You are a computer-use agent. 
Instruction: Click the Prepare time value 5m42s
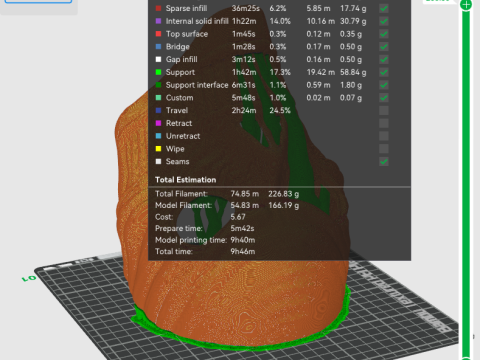242,228
